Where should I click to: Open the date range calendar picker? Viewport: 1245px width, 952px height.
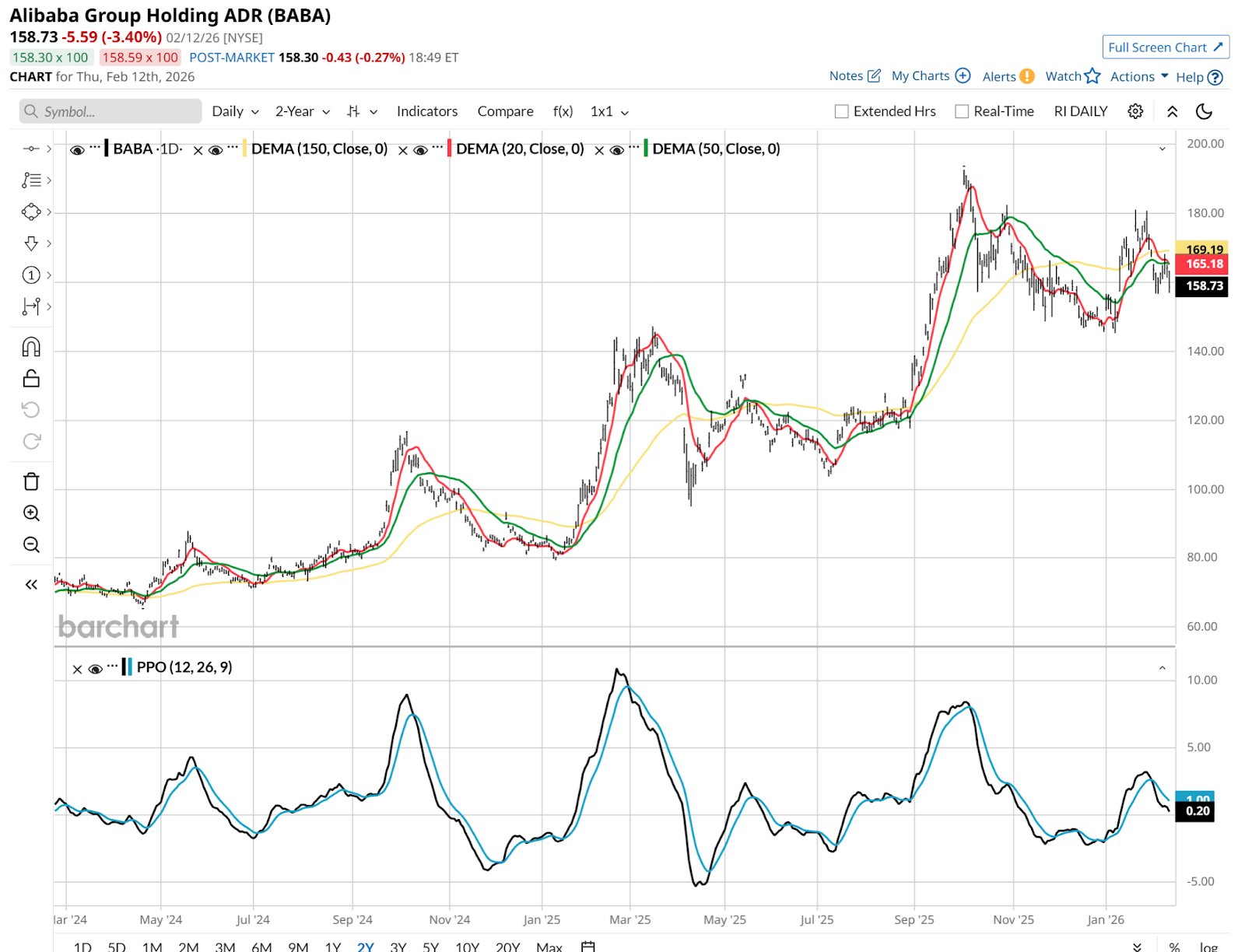point(588,947)
